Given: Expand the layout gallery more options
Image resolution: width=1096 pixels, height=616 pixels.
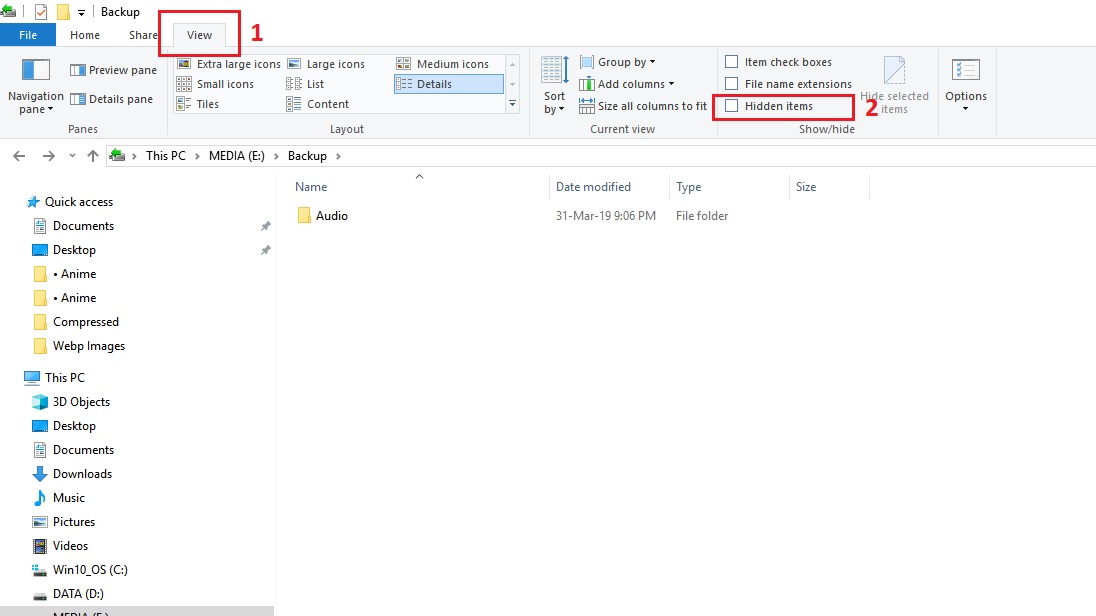Looking at the screenshot, I should (x=512, y=104).
